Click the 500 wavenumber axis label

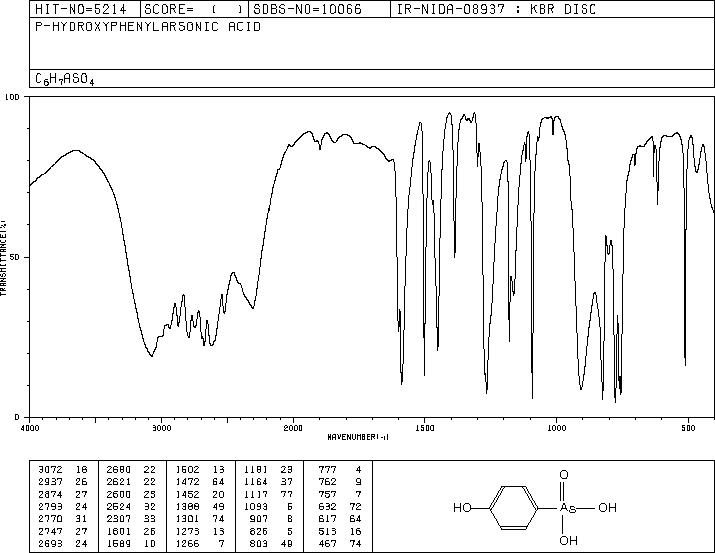(688, 428)
